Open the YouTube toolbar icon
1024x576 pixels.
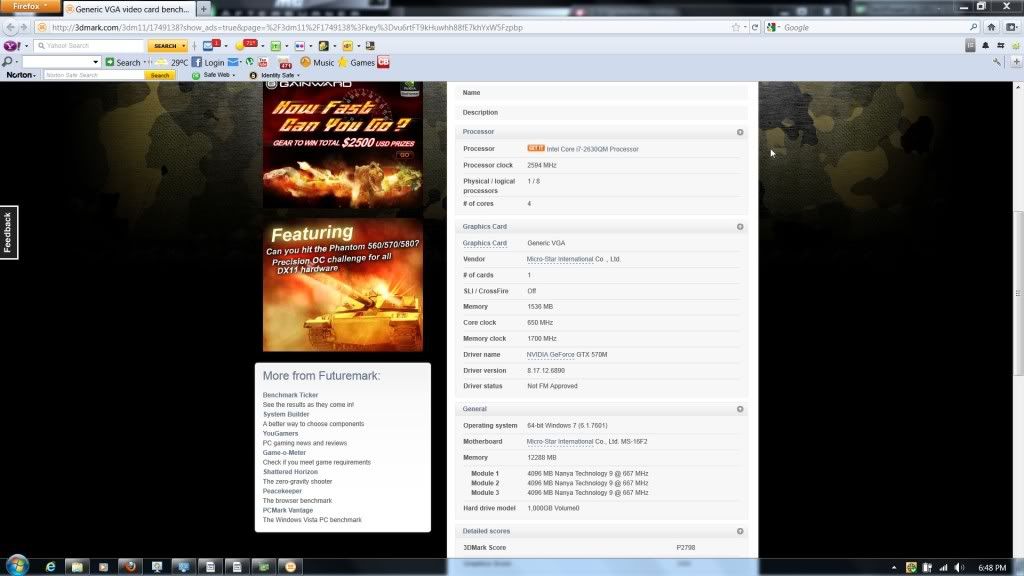tap(263, 62)
